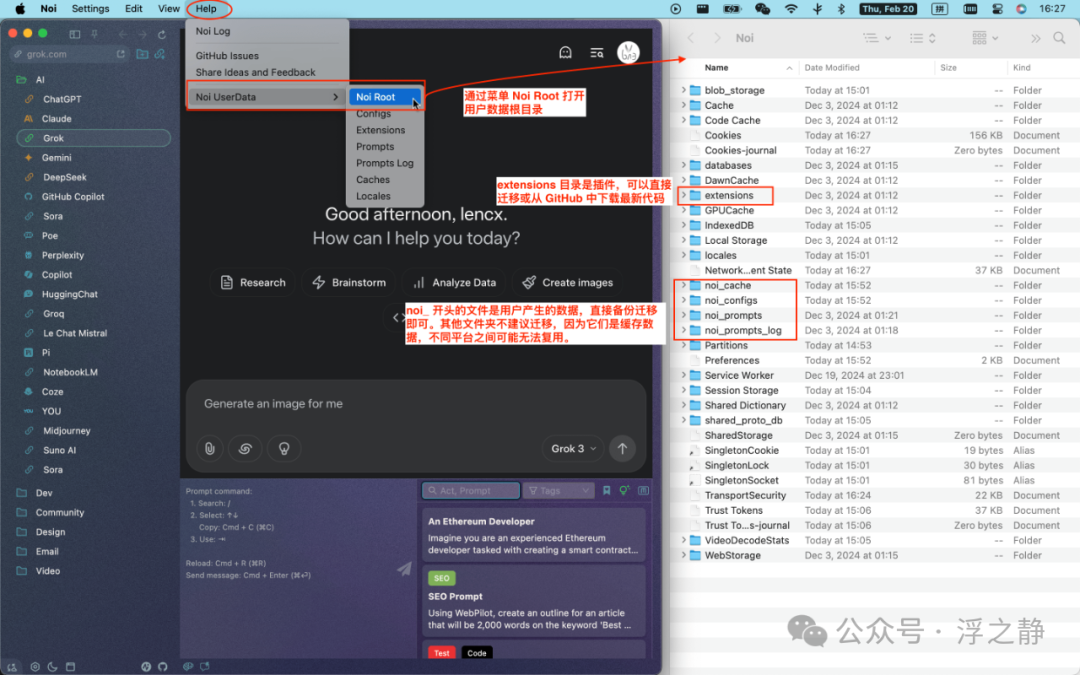
Task: Click the pin icon in Noi toolbar
Action: (x=94, y=34)
